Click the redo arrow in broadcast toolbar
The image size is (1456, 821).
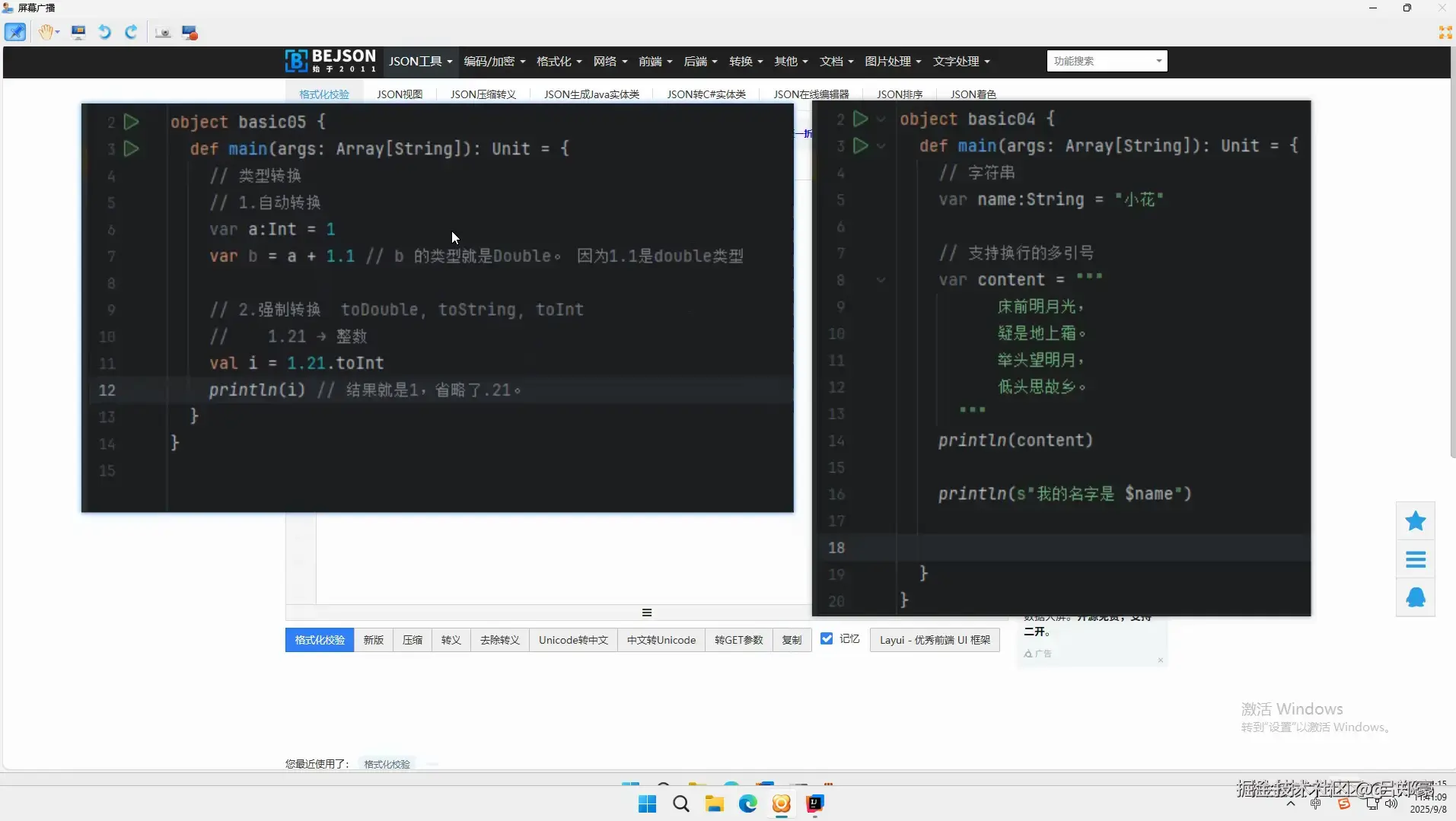point(131,32)
